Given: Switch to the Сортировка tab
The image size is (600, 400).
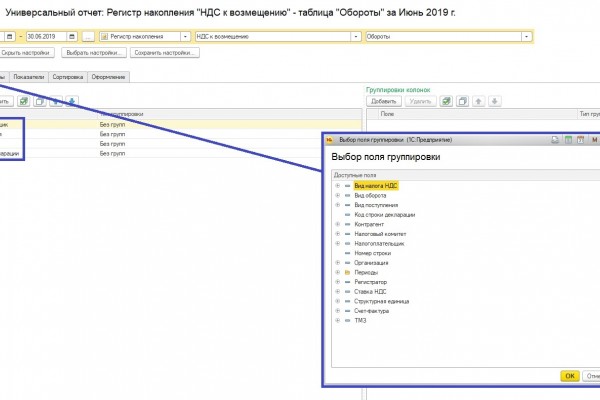Looking at the screenshot, I should click(x=68, y=77).
